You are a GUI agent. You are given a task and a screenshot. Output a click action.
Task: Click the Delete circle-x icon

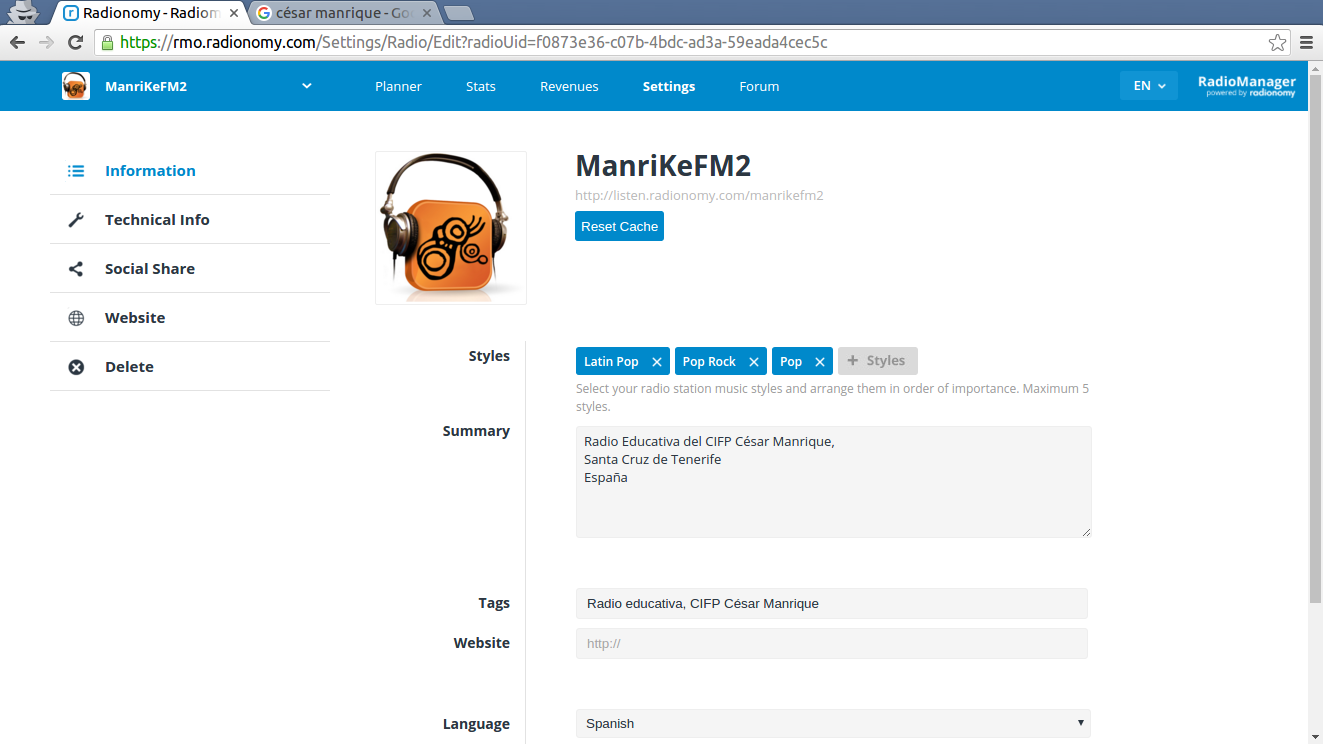76,367
